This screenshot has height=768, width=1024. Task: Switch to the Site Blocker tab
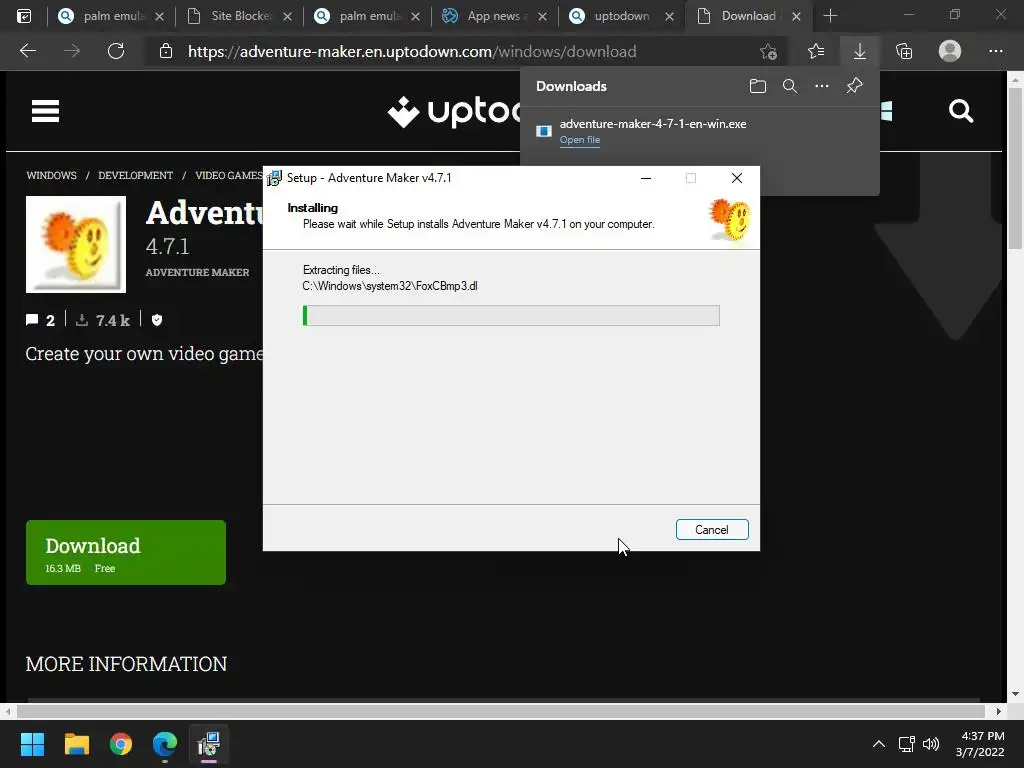pyautogui.click(x=240, y=16)
